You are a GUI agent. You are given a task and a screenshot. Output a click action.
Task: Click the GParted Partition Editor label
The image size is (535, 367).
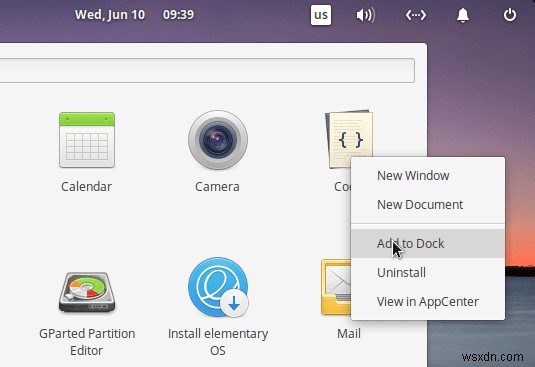[87, 342]
